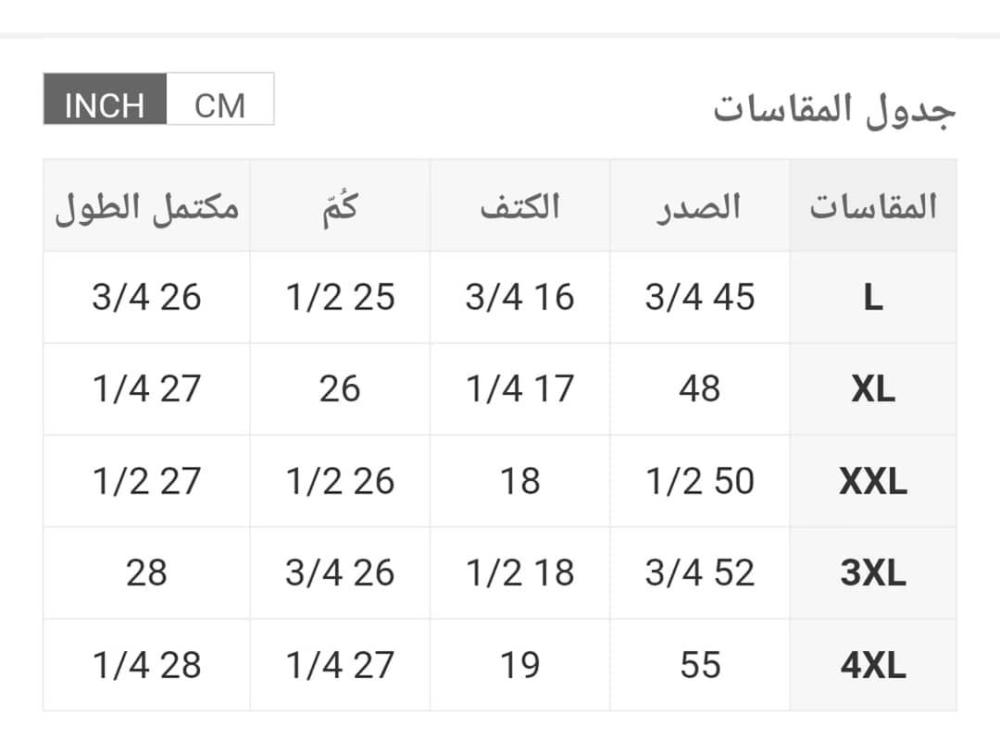Click the الكتف shoulder column header
This screenshot has height=739, width=1000.
[x=520, y=207]
